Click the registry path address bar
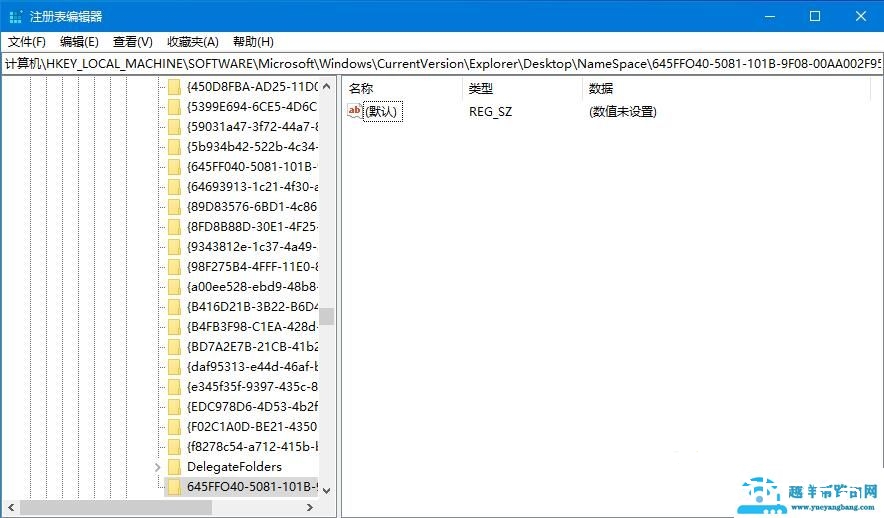The image size is (884, 518). [442, 64]
